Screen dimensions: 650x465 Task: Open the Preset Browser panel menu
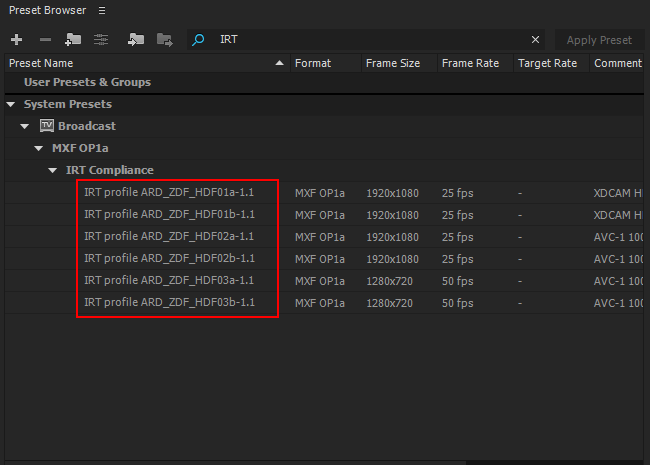[101, 10]
